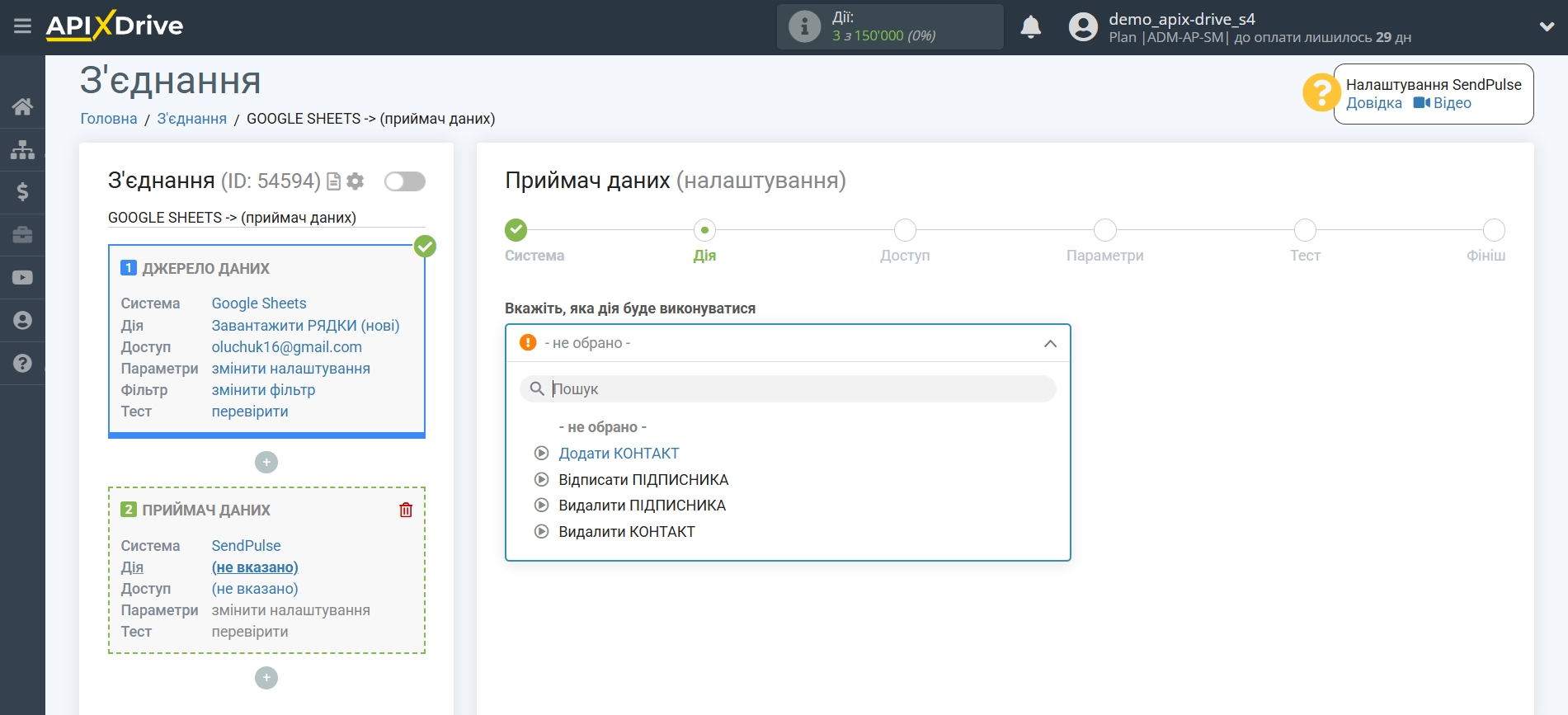Click the yellow help question mark
The width and height of the screenshot is (1568, 715).
[x=1321, y=92]
